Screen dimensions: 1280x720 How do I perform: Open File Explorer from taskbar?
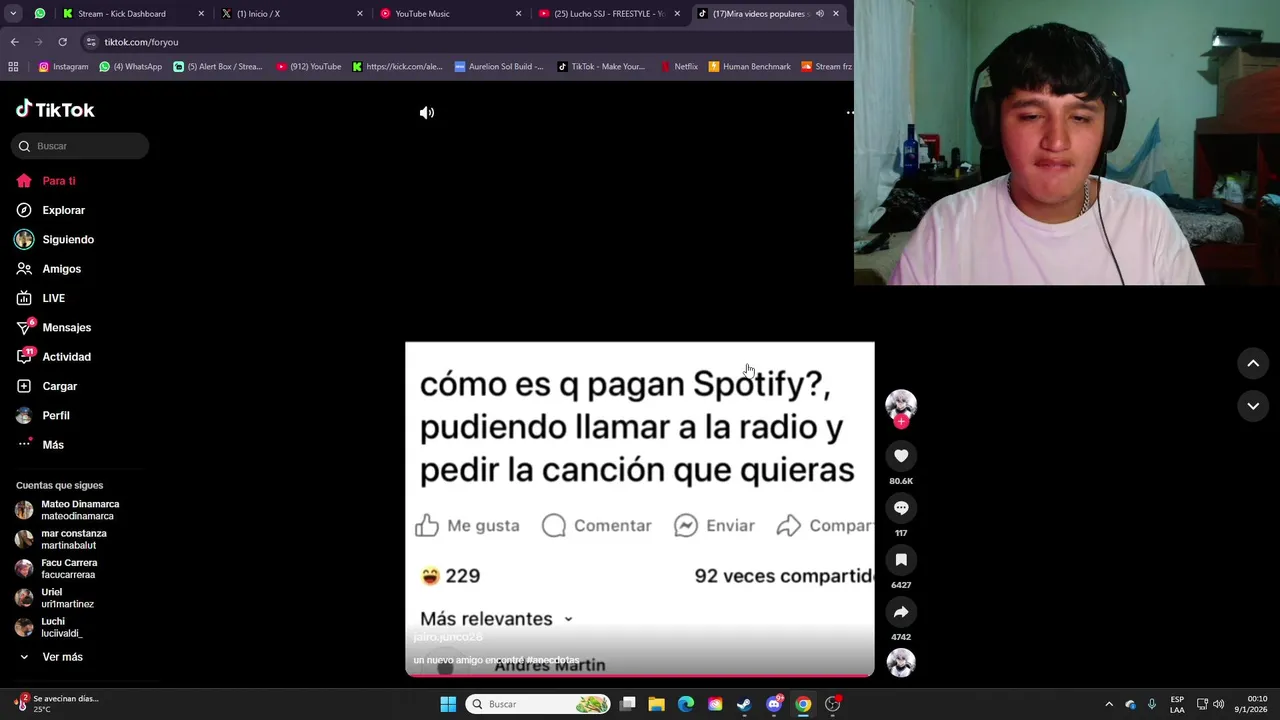pyautogui.click(x=656, y=704)
